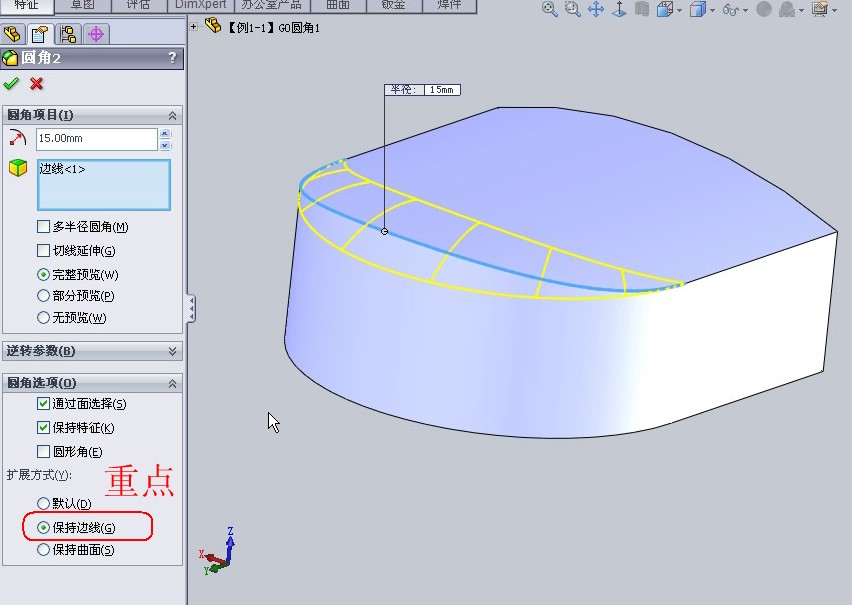Viewport: 852px width, 605px height.
Task: Select 部分预览(P) radio button
Action: [43, 296]
